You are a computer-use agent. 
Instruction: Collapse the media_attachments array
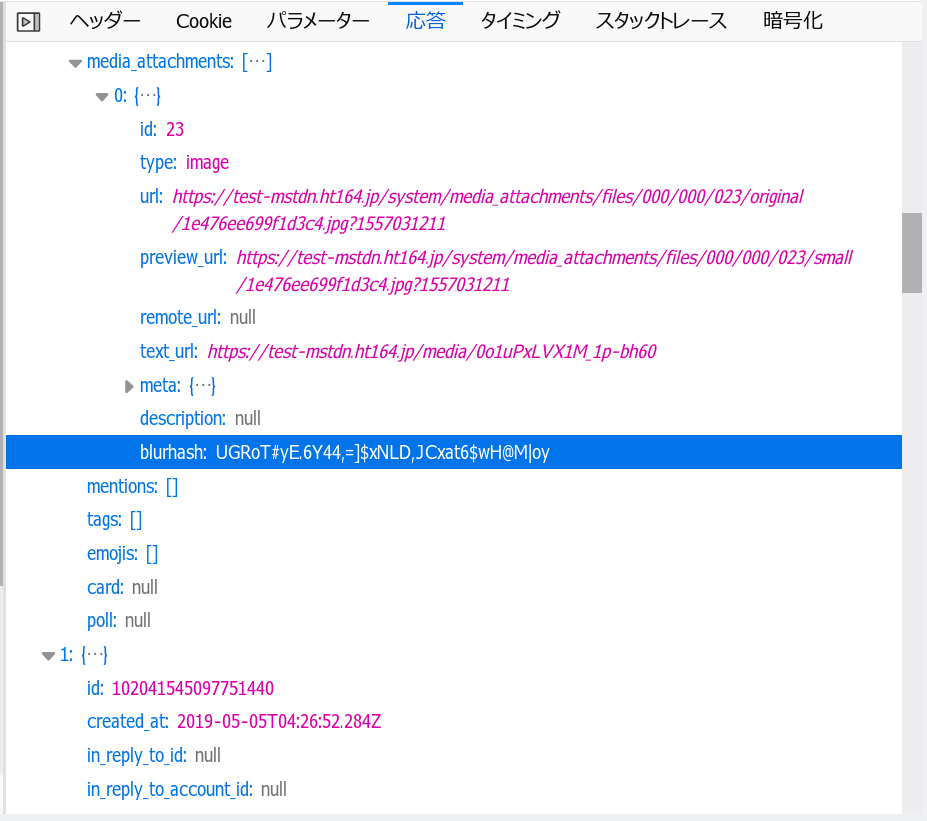[75, 63]
